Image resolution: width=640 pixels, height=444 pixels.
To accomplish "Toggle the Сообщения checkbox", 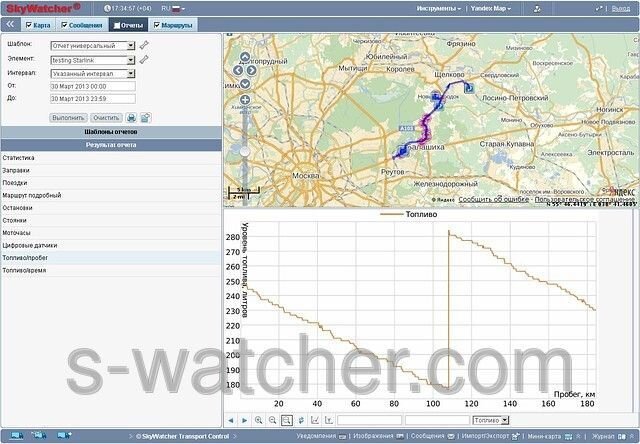I will point(65,24).
